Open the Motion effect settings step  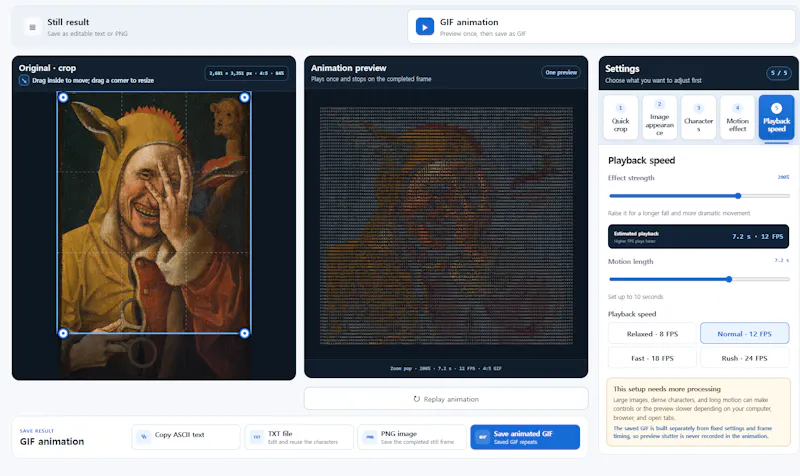(x=737, y=117)
